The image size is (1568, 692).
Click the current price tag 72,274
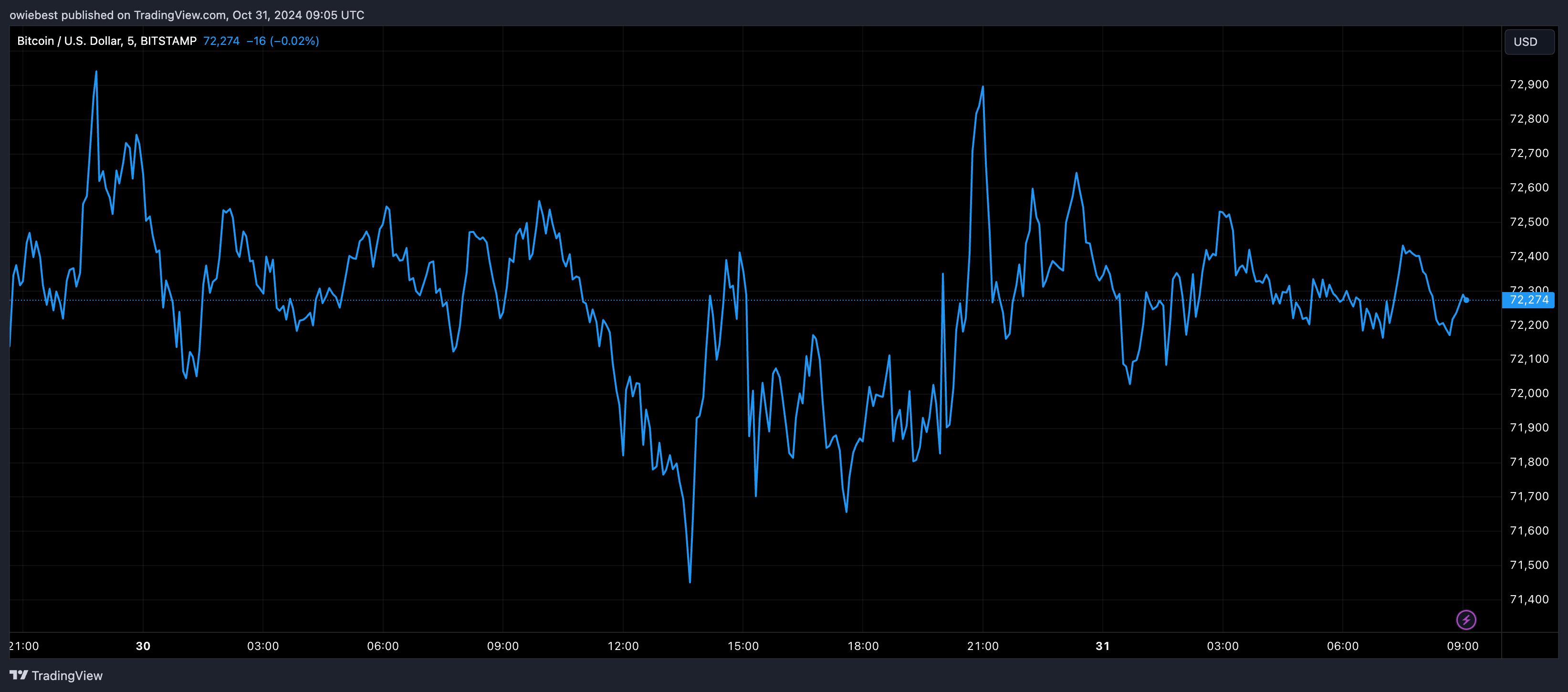tap(221, 42)
